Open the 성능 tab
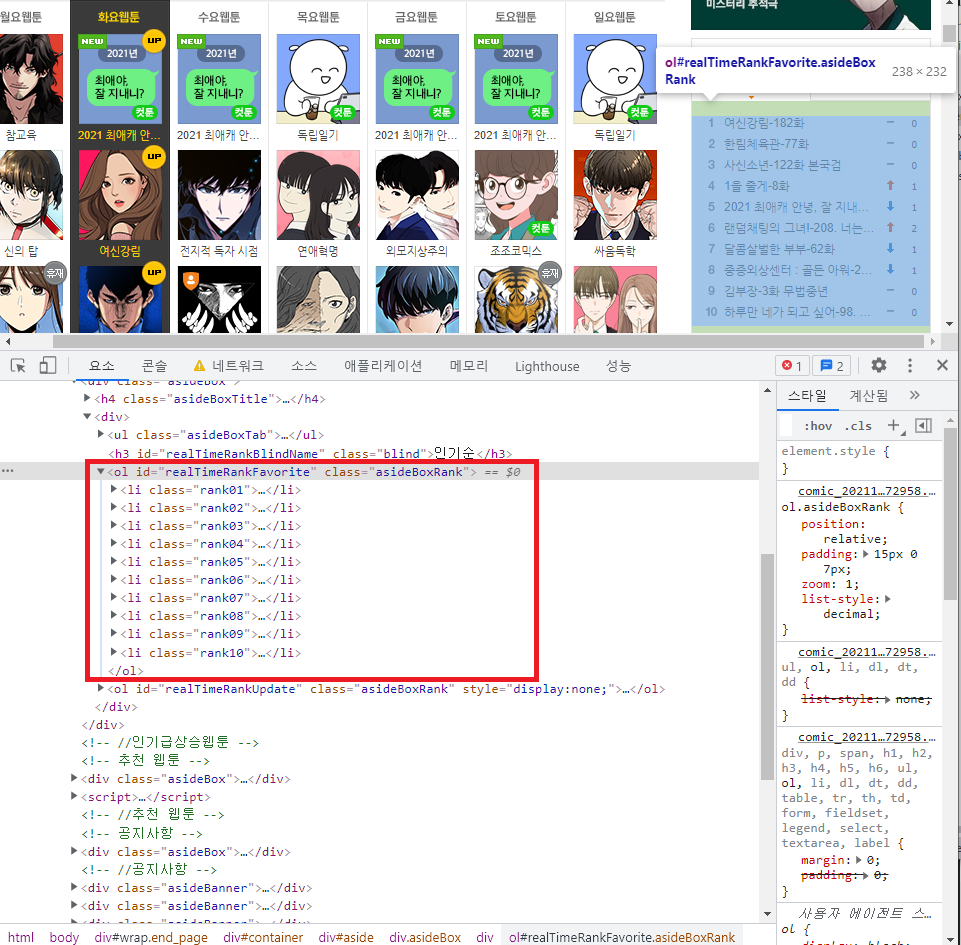 618,366
